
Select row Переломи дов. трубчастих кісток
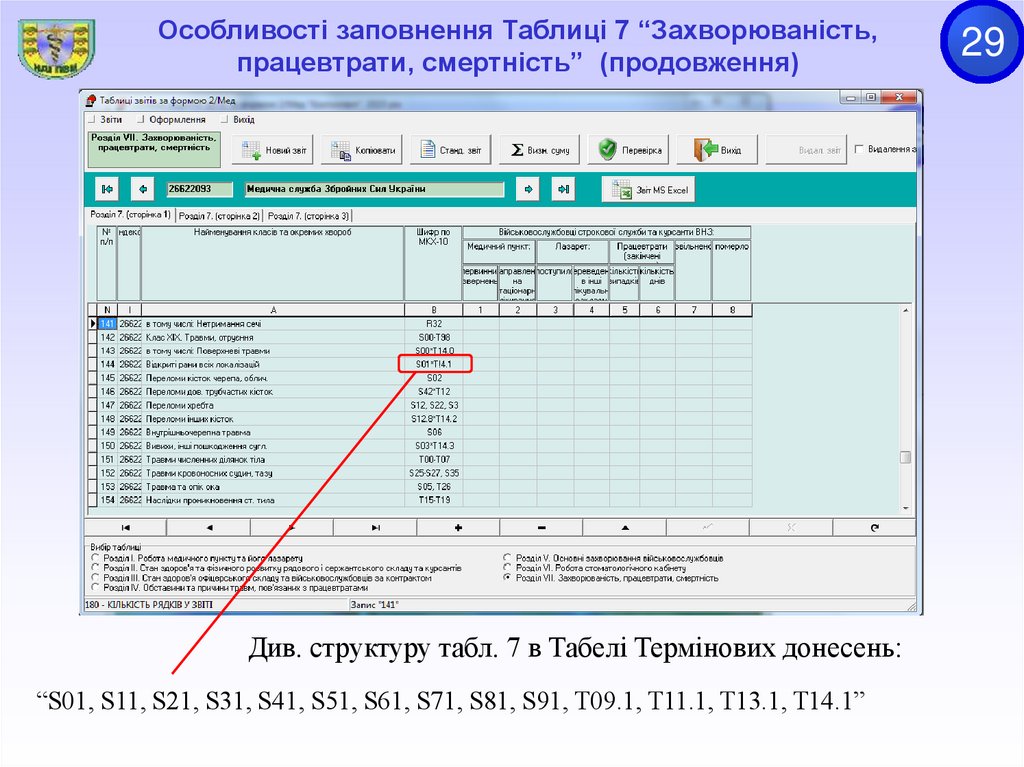420,391
